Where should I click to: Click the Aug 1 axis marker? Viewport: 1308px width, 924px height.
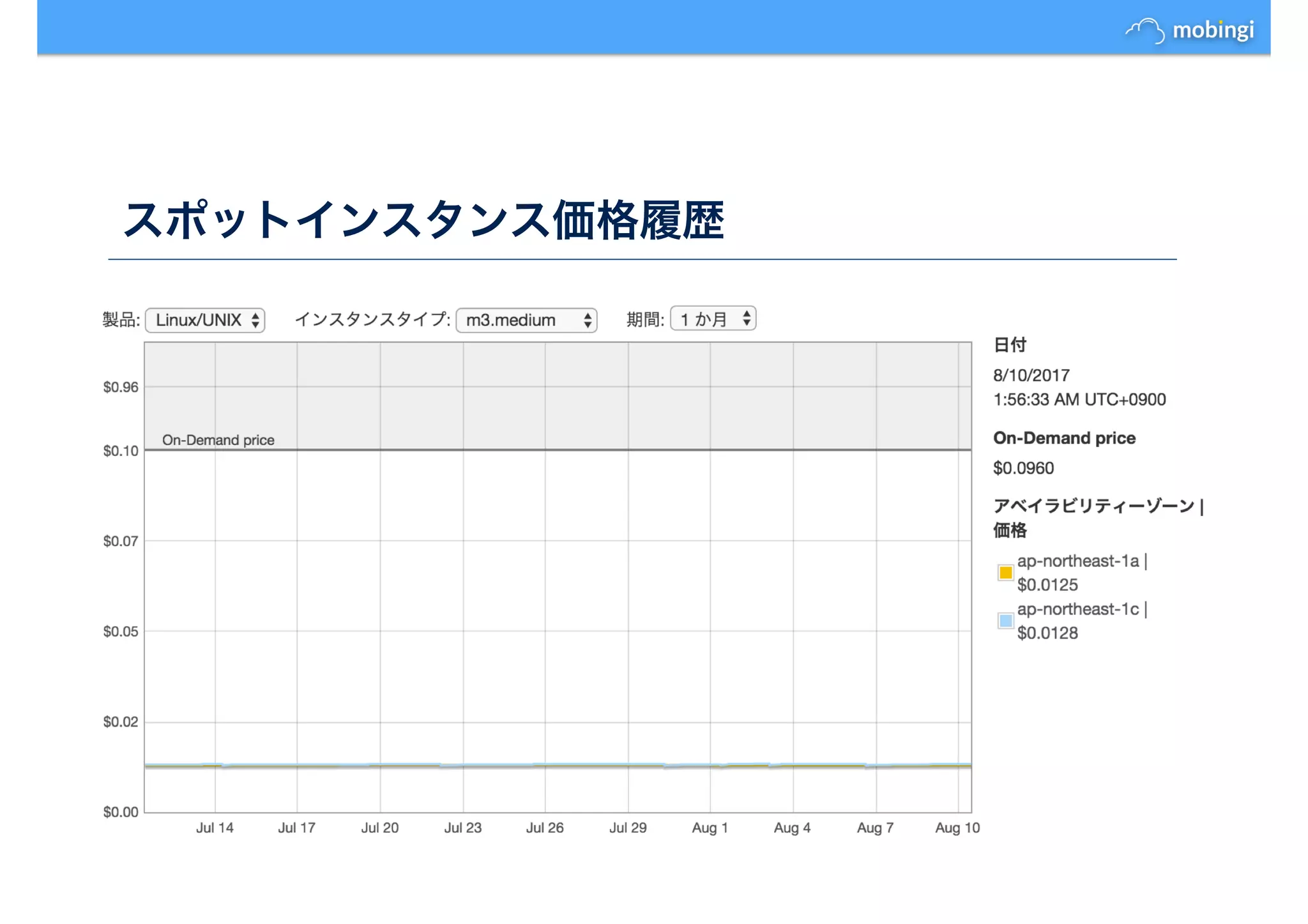coord(710,828)
